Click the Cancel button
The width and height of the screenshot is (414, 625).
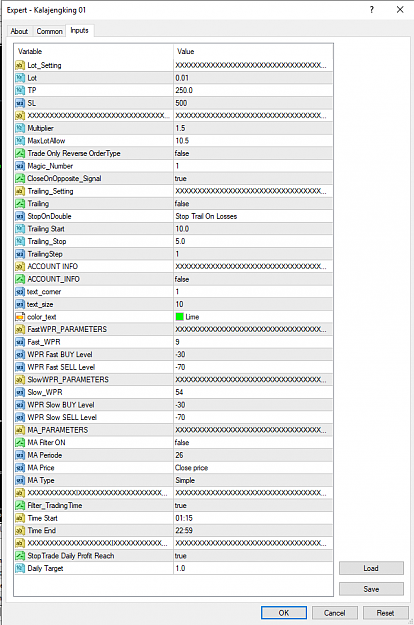[x=335, y=613]
